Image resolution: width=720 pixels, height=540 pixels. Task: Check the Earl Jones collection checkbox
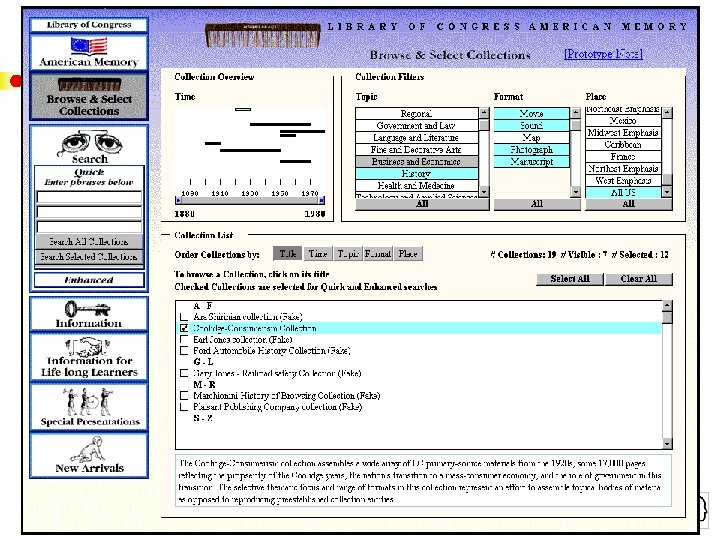click(x=184, y=339)
